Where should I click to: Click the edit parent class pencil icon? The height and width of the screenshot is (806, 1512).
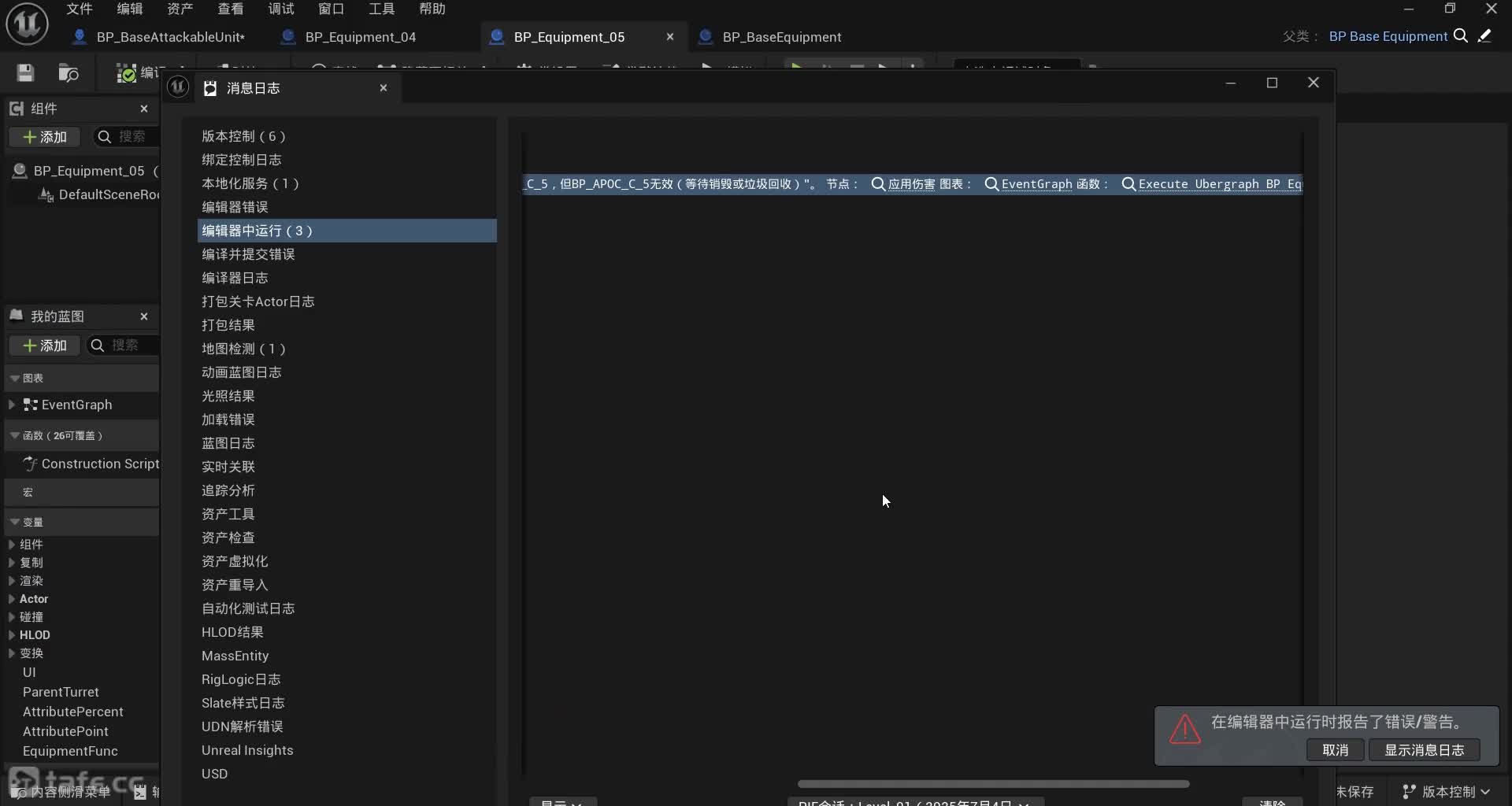pos(1484,36)
